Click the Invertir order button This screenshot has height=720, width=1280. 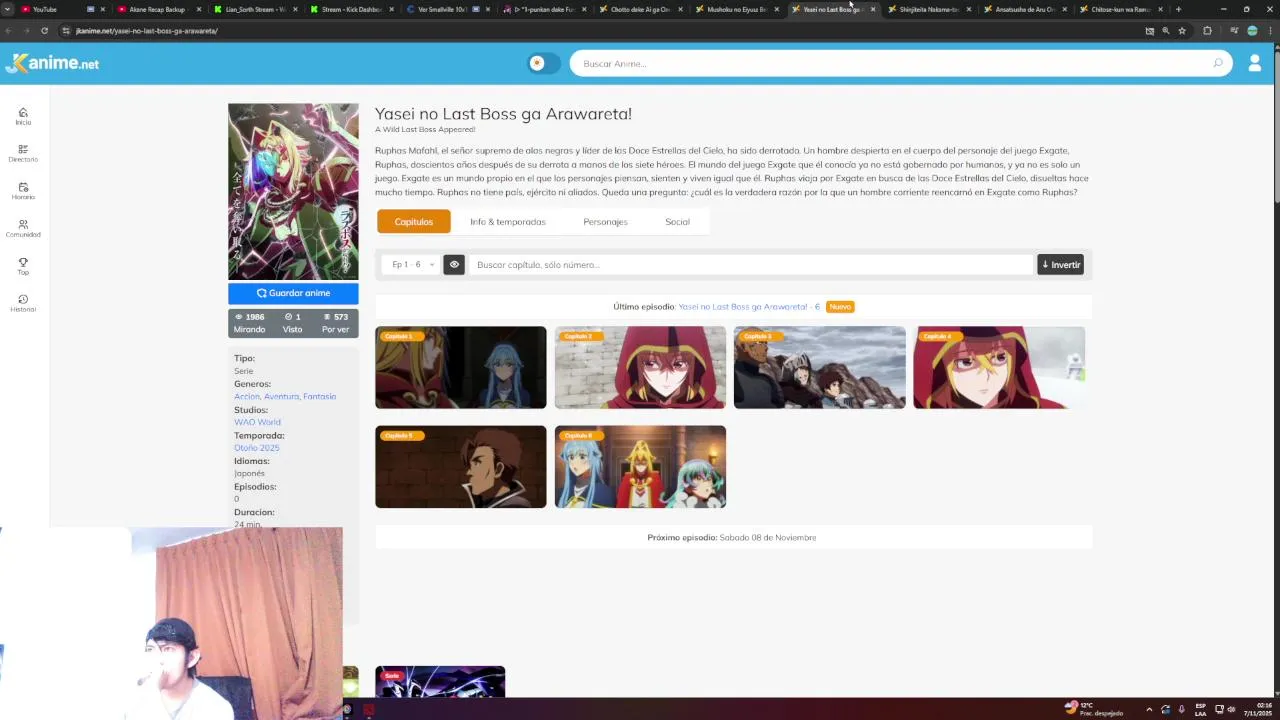(x=1060, y=265)
